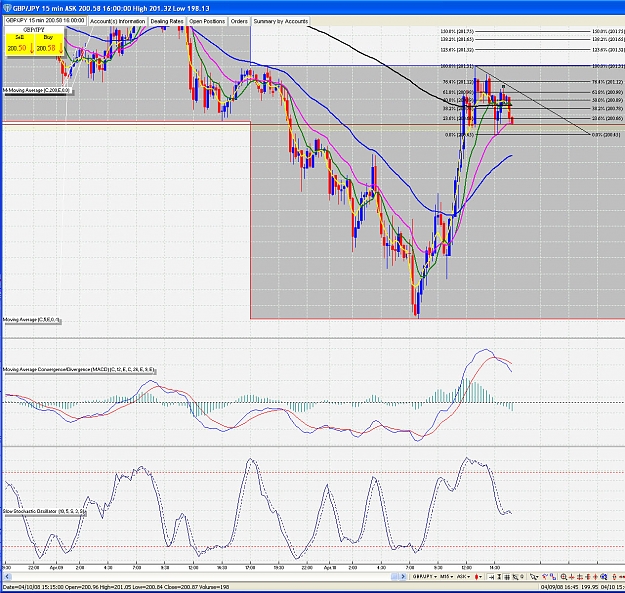Click the 7:00 time axis label under Apr 09
This screenshot has width=625, height=593.
[137, 567]
